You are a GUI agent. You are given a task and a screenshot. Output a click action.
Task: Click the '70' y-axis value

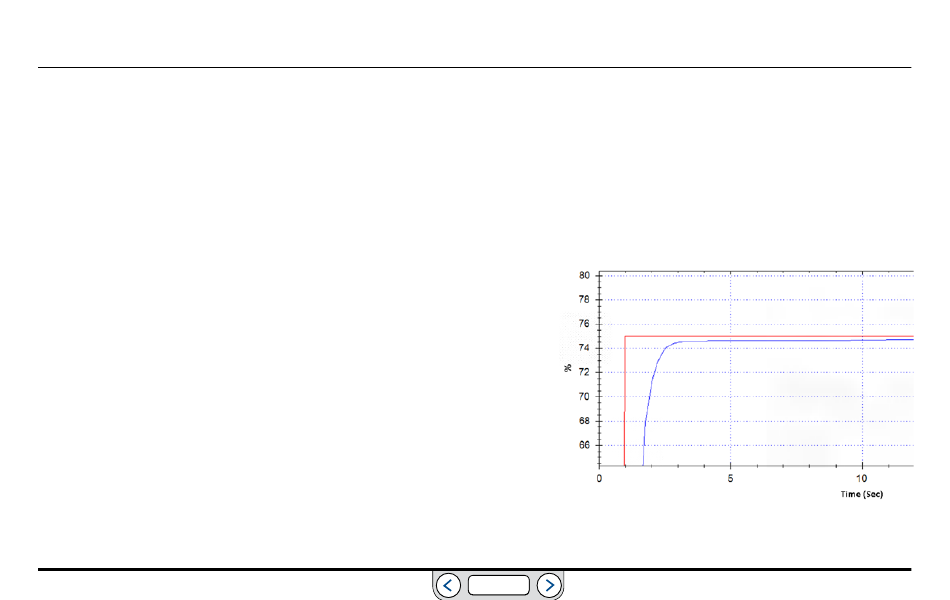click(584, 396)
